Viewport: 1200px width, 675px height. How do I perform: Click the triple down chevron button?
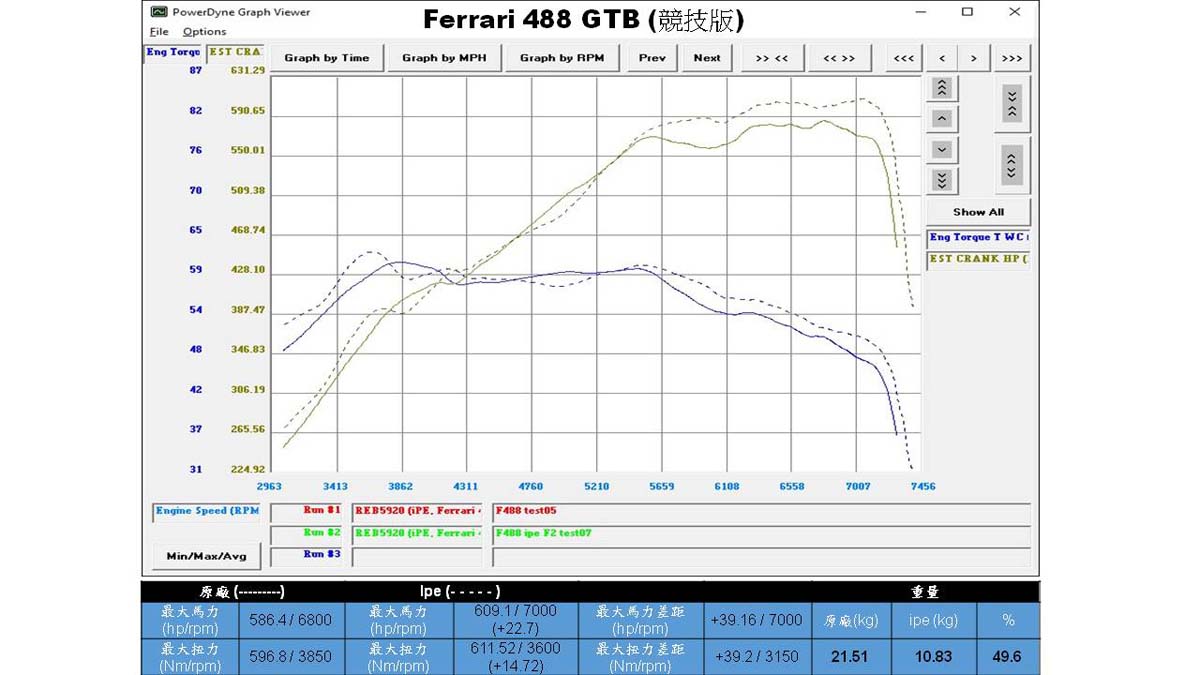941,180
